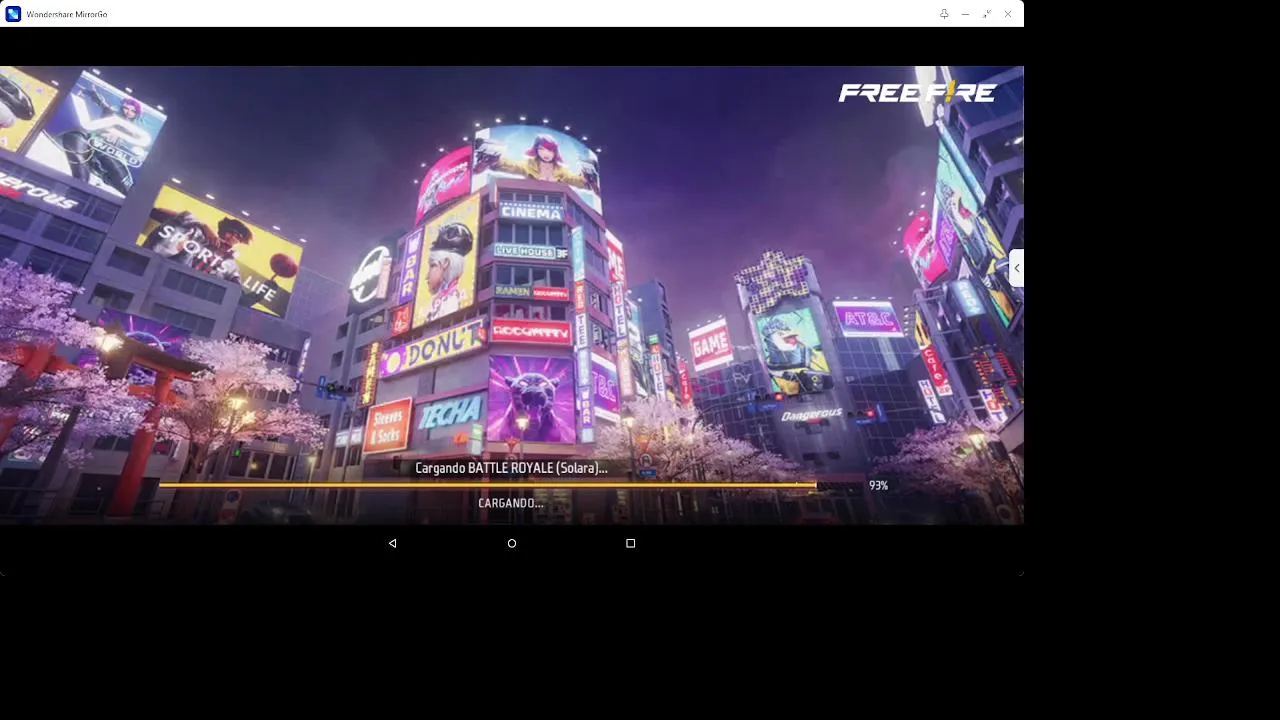Minimize the MirrorGo window
The width and height of the screenshot is (1280, 720).
[965, 14]
